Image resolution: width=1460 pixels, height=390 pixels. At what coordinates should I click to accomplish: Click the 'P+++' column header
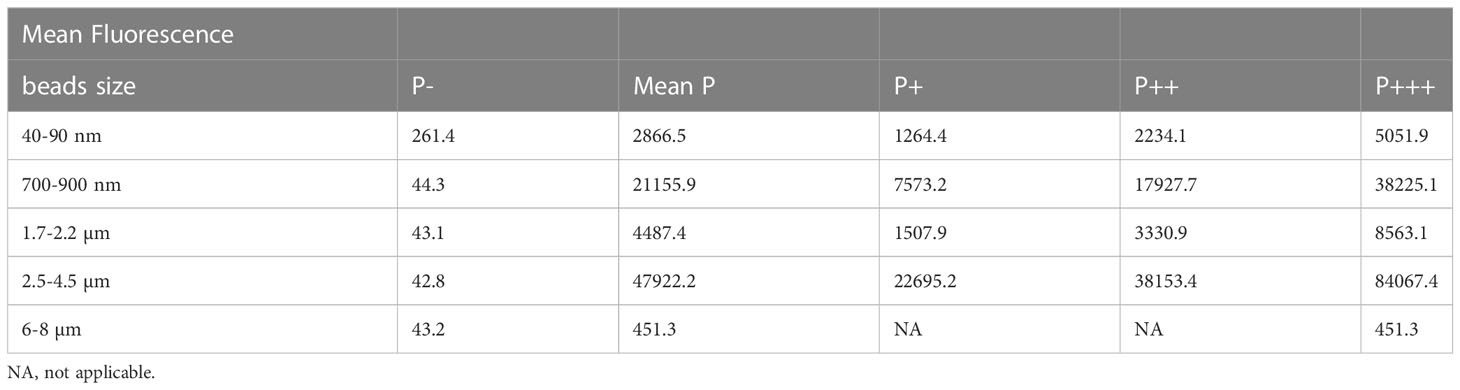(x=1406, y=86)
